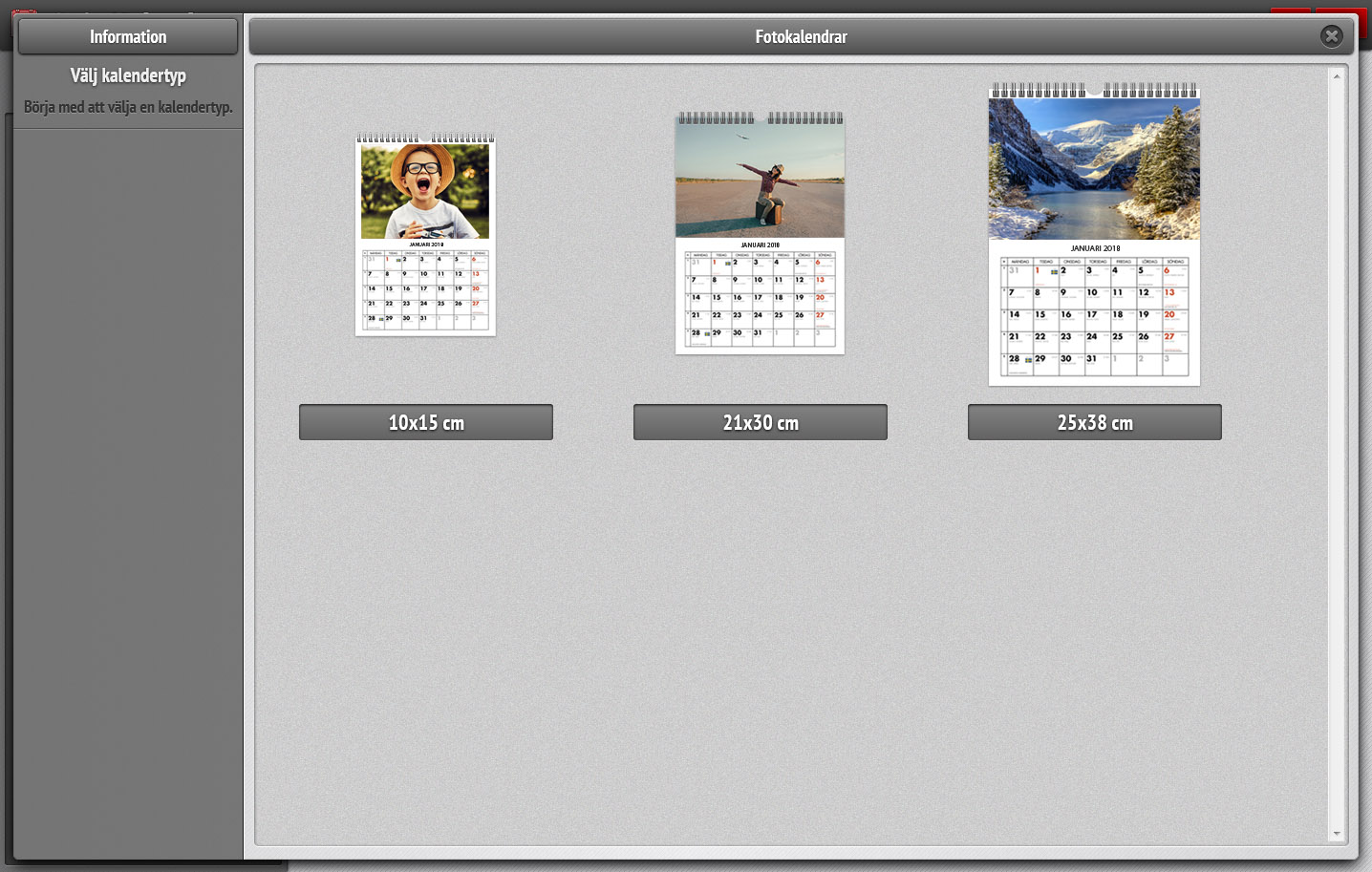Pick the 25x38 cm calendar button

(1095, 422)
